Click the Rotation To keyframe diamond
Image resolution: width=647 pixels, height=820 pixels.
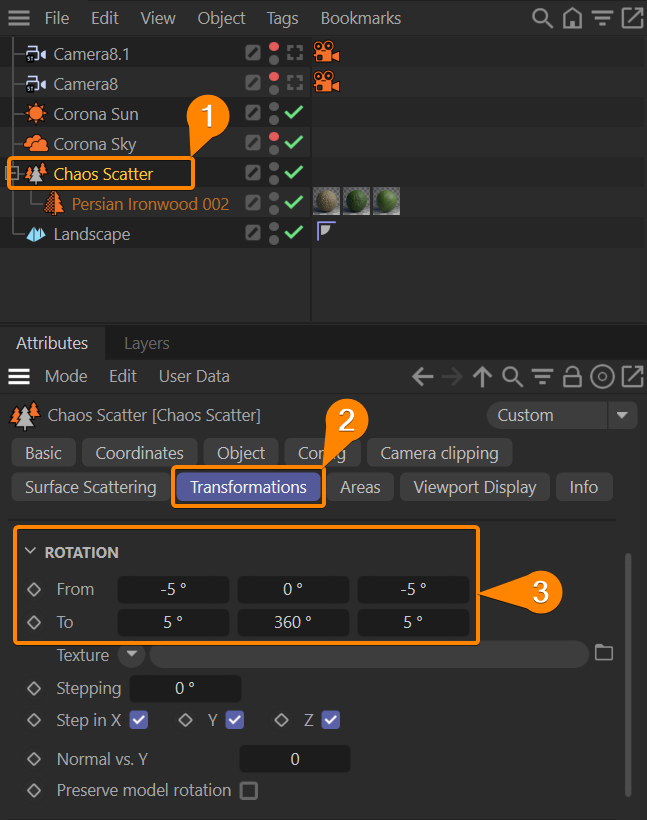(34, 622)
